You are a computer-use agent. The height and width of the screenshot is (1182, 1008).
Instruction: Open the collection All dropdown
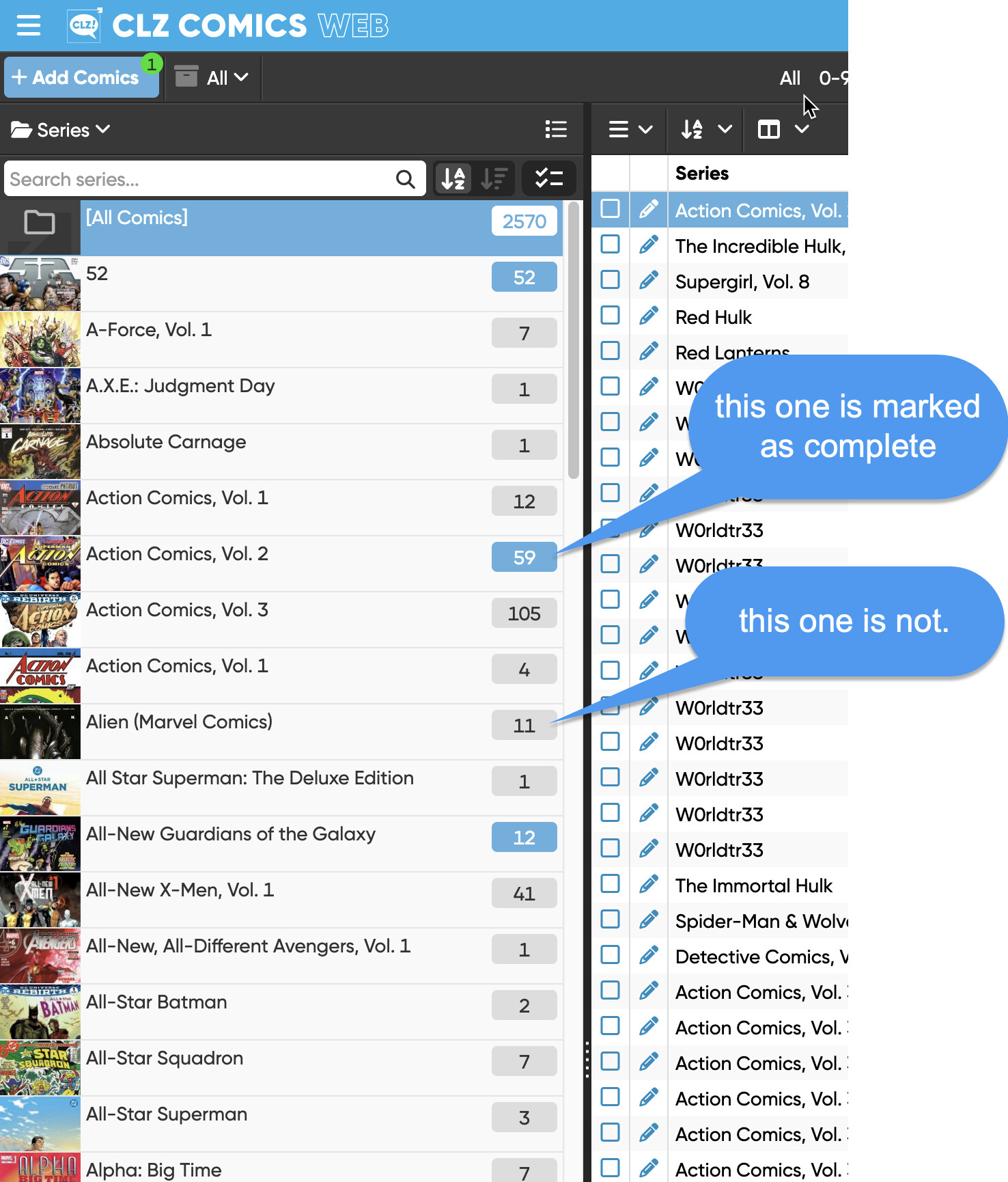216,78
